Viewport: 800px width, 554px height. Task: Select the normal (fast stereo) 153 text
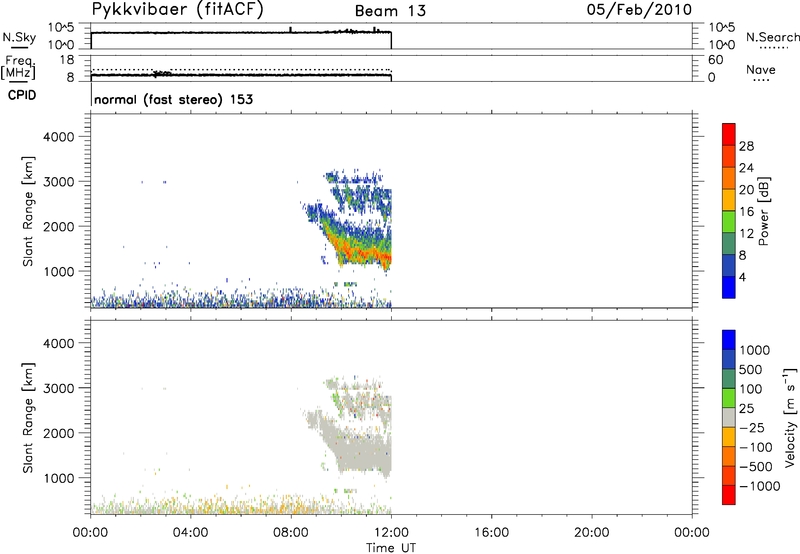173,99
